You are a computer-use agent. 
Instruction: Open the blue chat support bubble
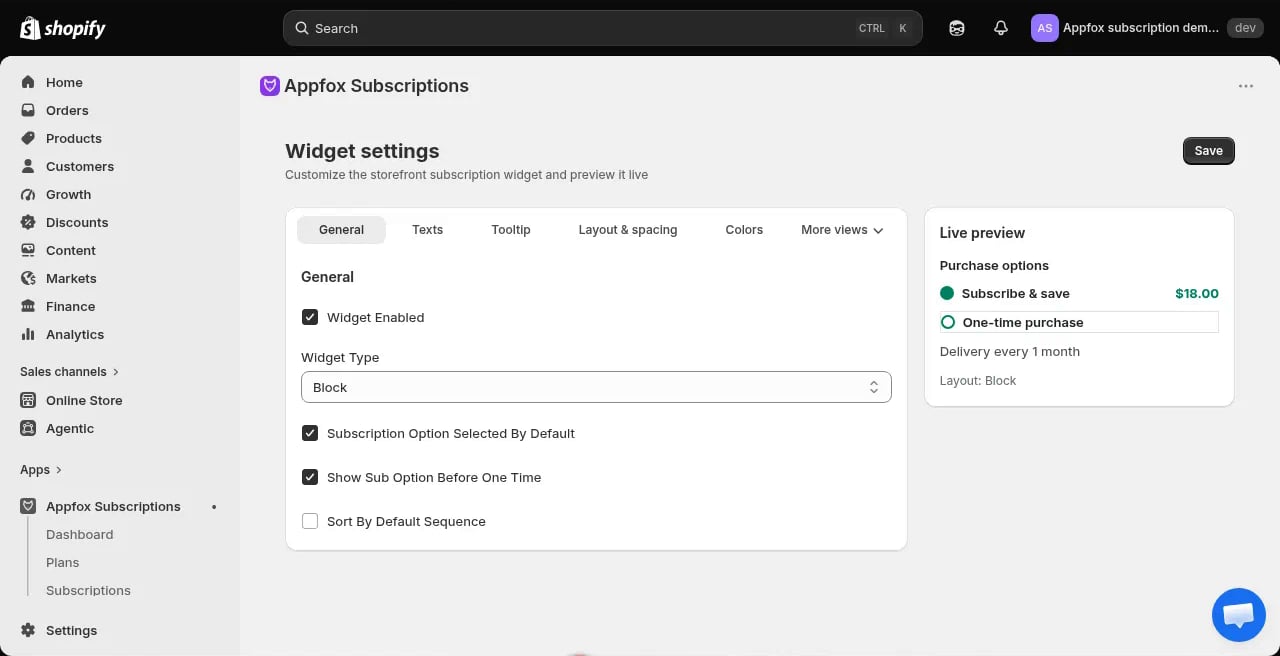click(x=1238, y=614)
